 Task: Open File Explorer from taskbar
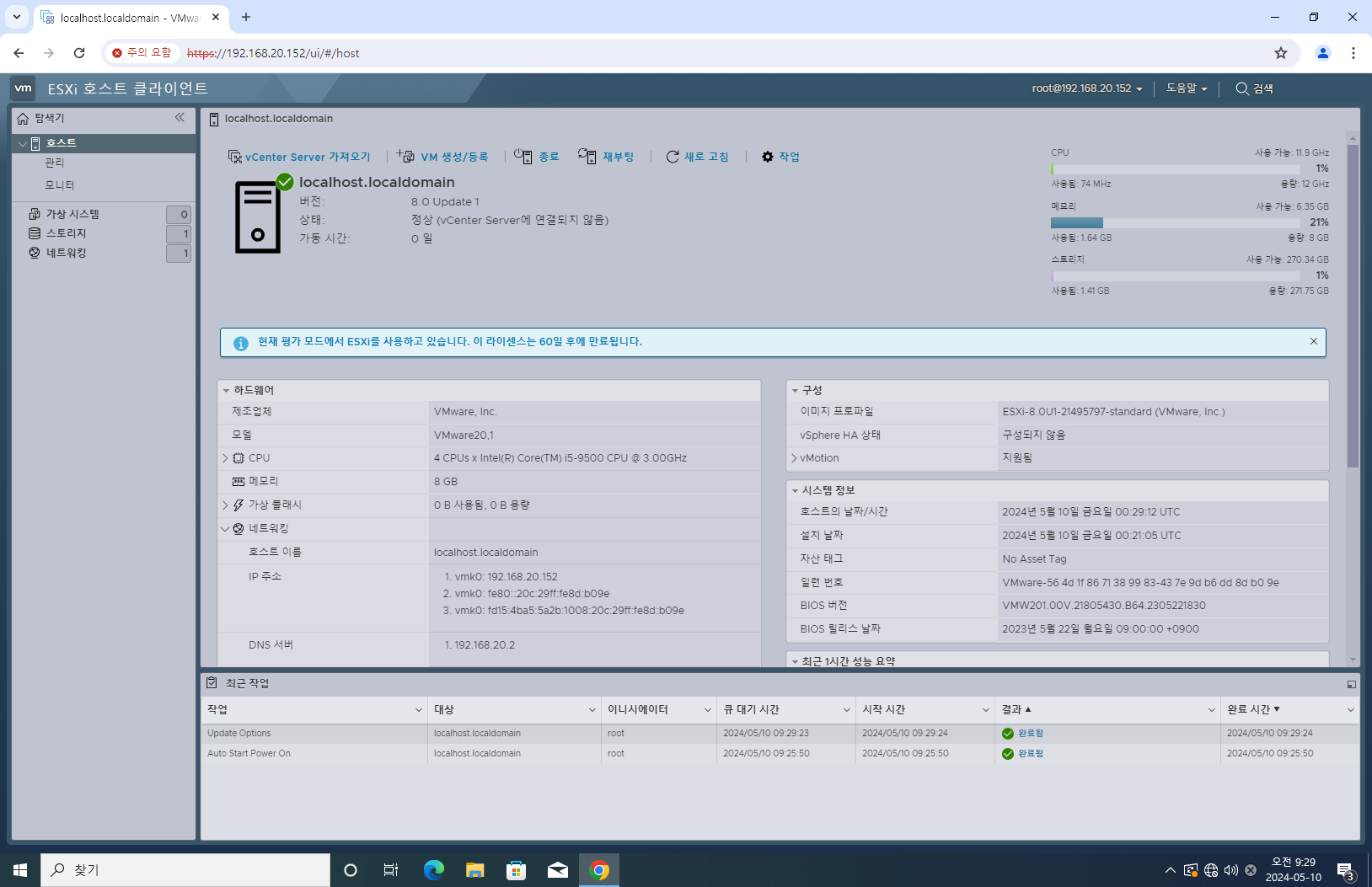pos(475,870)
